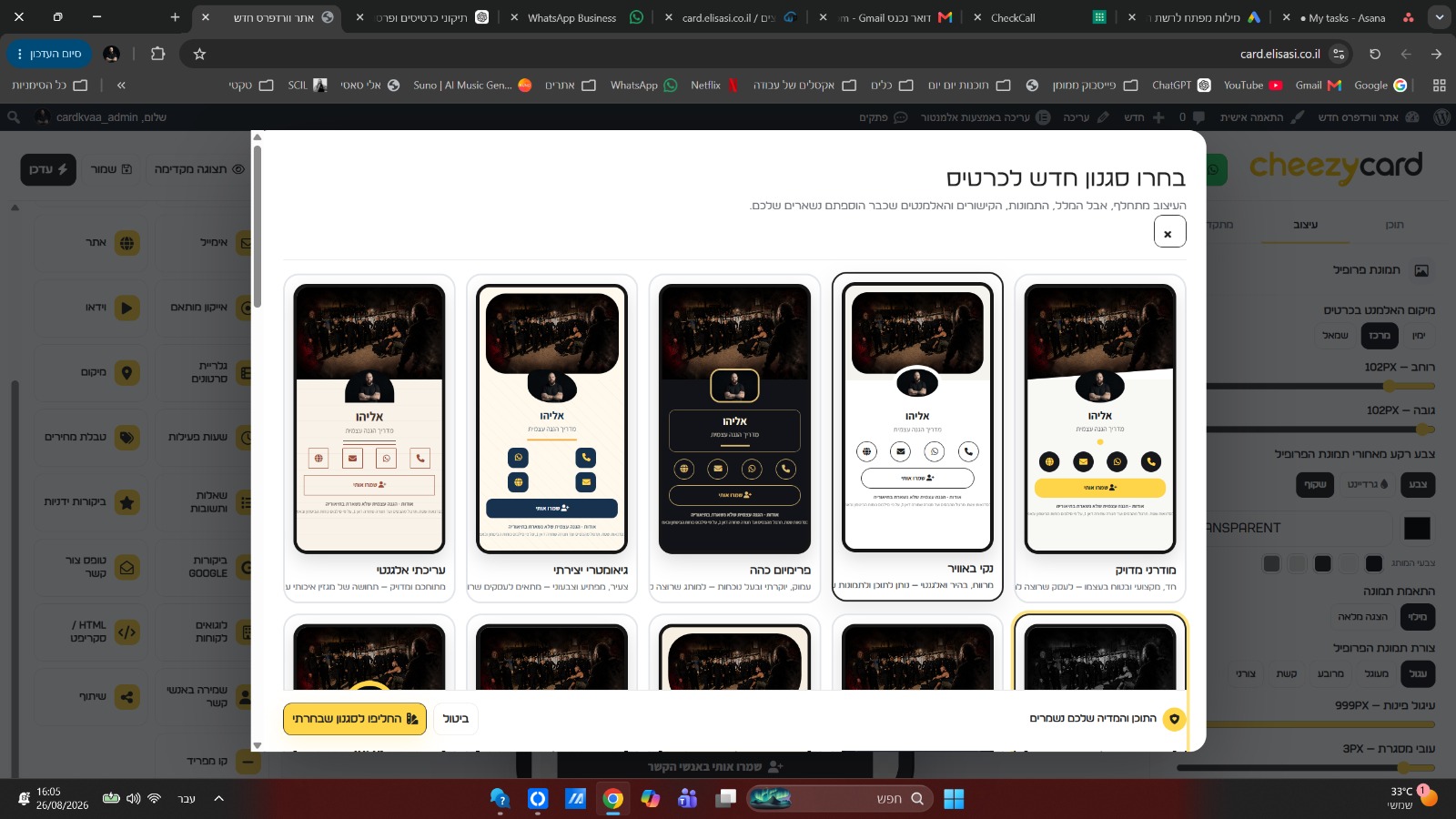Click the שמור (save) button
The height and width of the screenshot is (819, 1456).
click(x=111, y=169)
